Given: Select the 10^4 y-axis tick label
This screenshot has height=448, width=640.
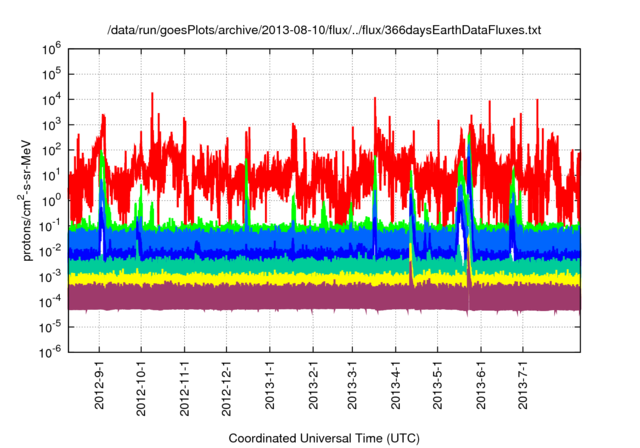Looking at the screenshot, I should [51, 100].
